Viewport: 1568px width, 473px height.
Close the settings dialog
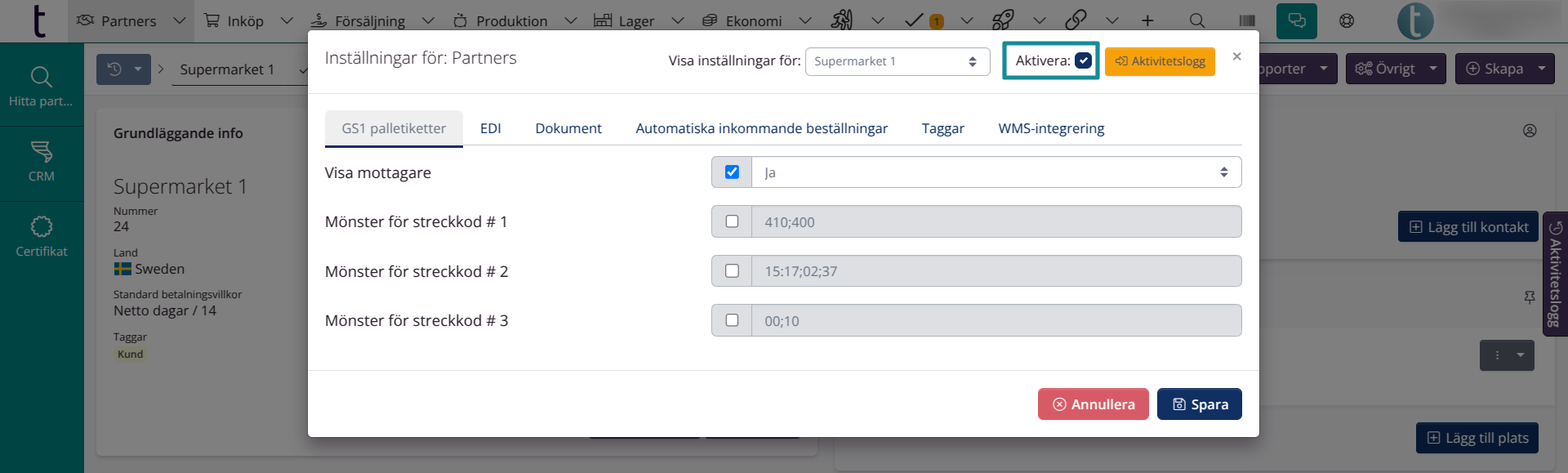(1236, 56)
